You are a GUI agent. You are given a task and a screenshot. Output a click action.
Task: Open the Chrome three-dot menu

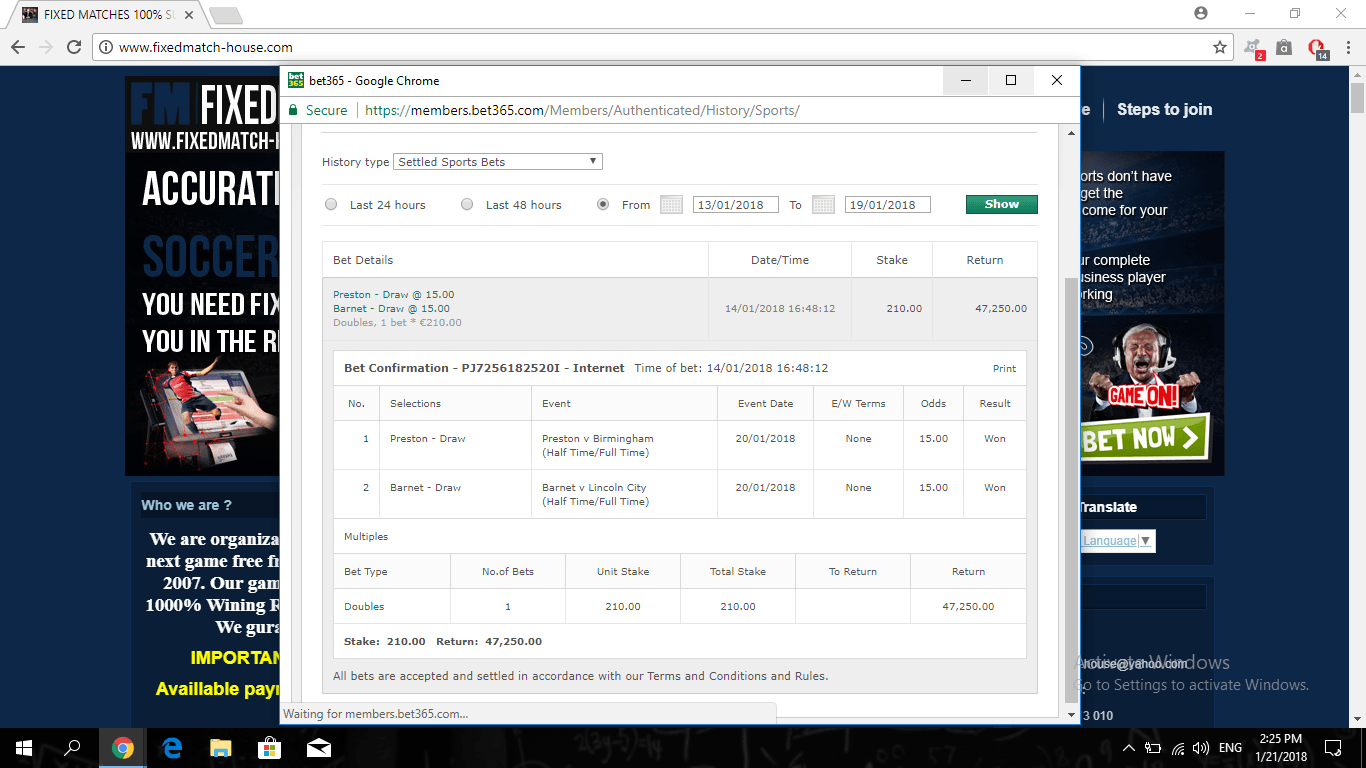(x=1346, y=47)
